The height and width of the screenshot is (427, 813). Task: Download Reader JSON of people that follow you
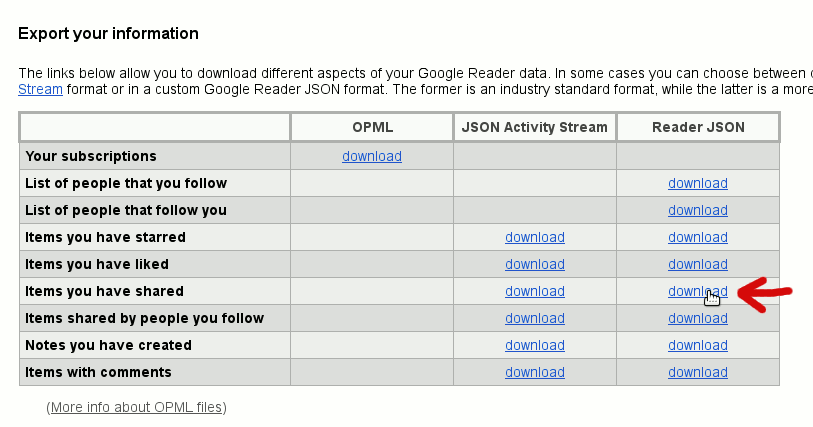pyautogui.click(x=697, y=211)
